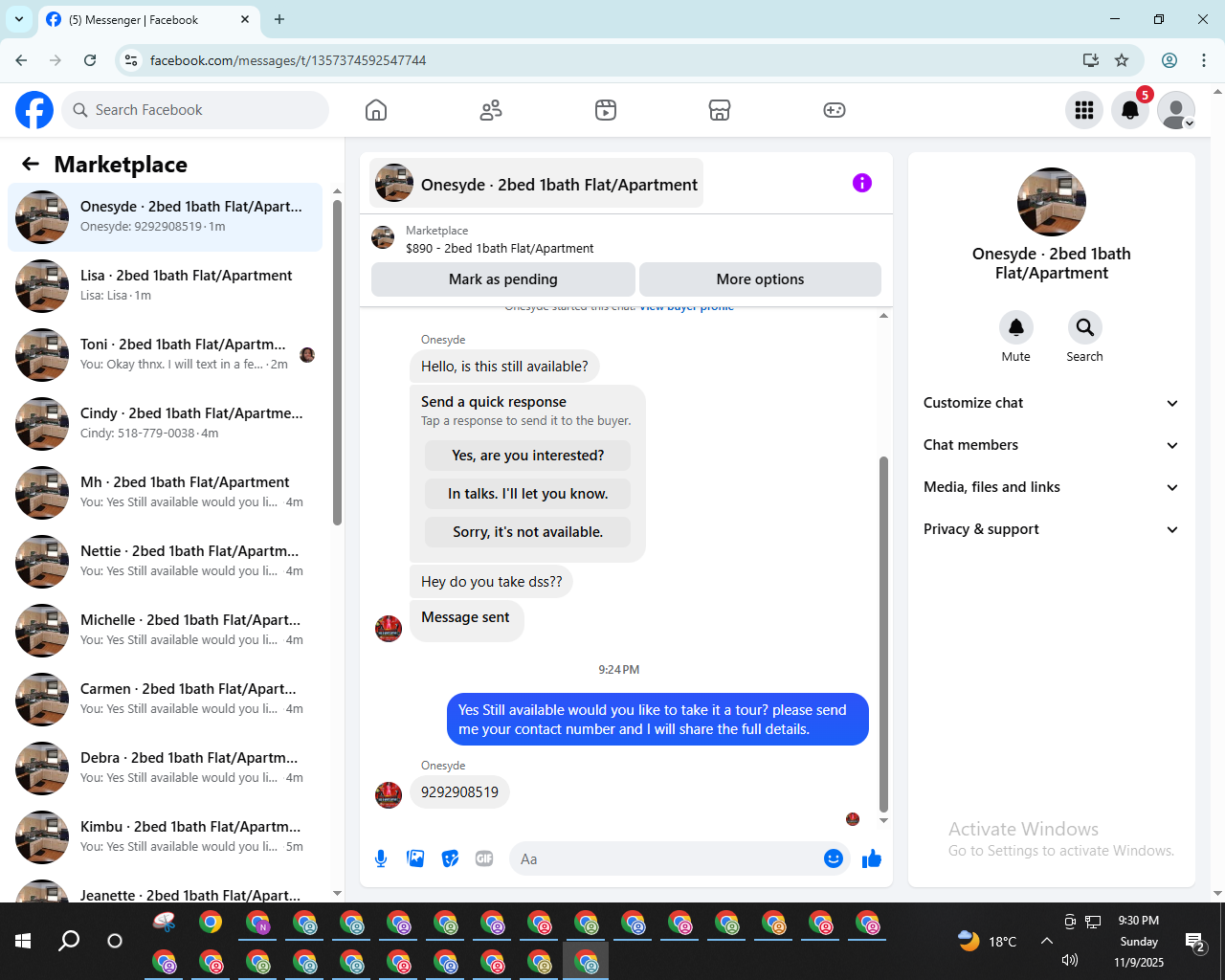1225x980 pixels.
Task: Open the Onesyde chat header title
Action: 536,184
